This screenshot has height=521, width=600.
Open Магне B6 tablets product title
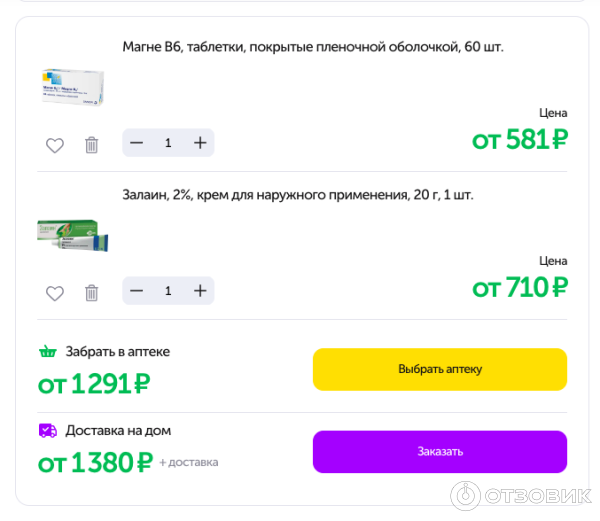(x=320, y=47)
